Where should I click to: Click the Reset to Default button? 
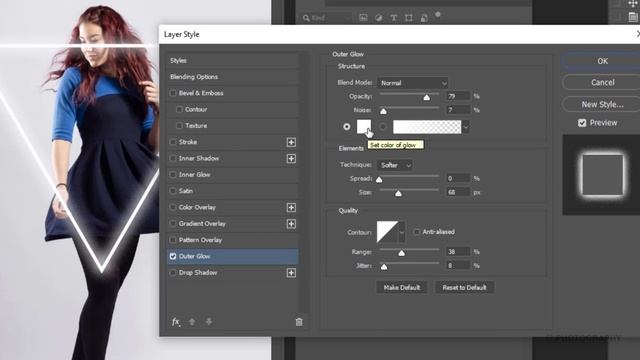[464, 287]
